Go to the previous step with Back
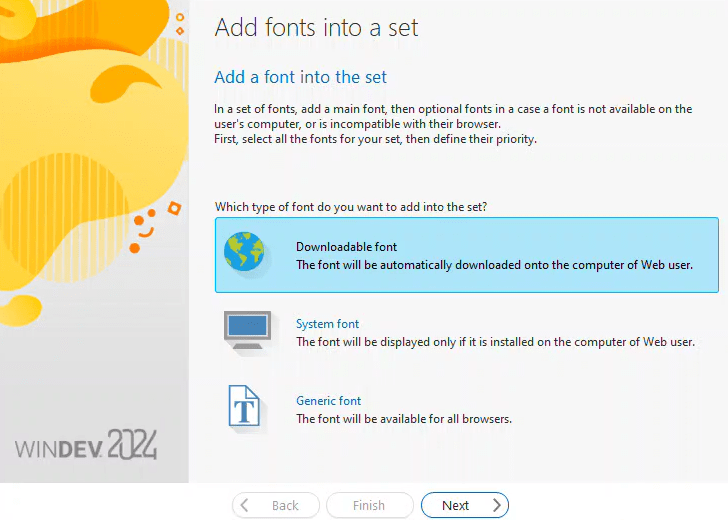 point(276,506)
